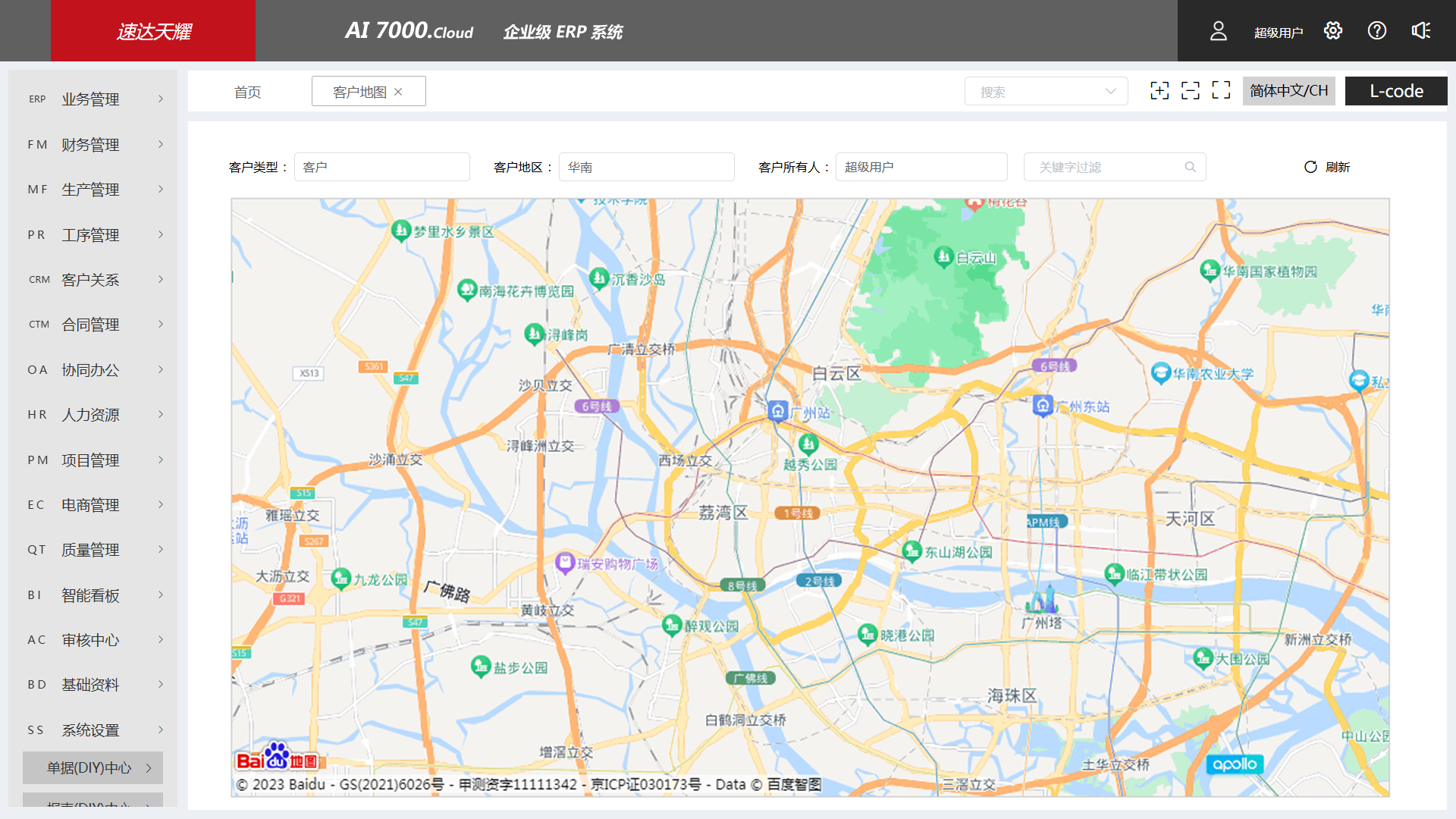Close the 客户地图 tab
The image size is (1456, 819).
tap(397, 91)
